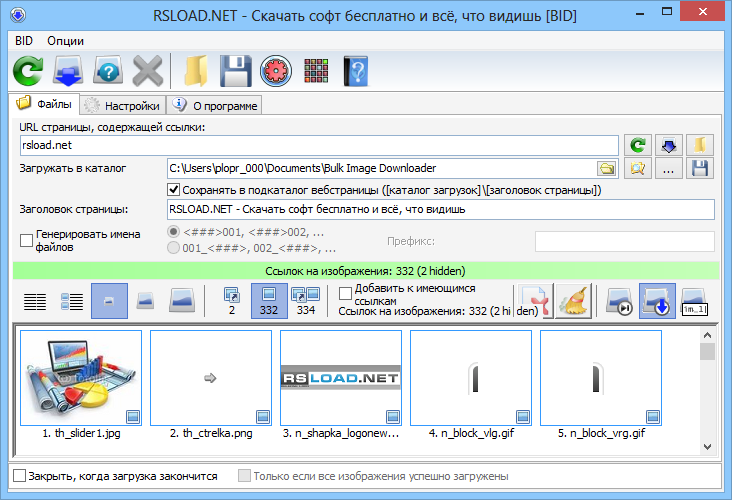Open the yellow folder icon in main toolbar

pyautogui.click(x=196, y=71)
